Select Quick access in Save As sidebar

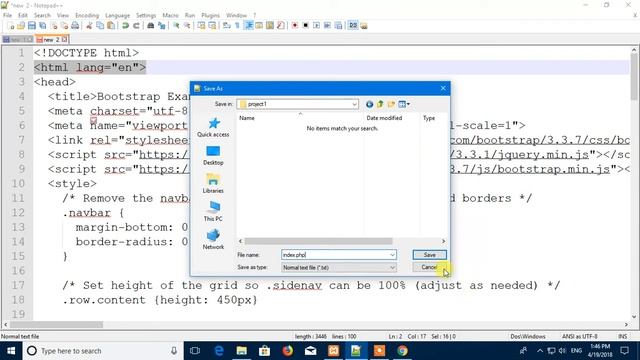213,127
